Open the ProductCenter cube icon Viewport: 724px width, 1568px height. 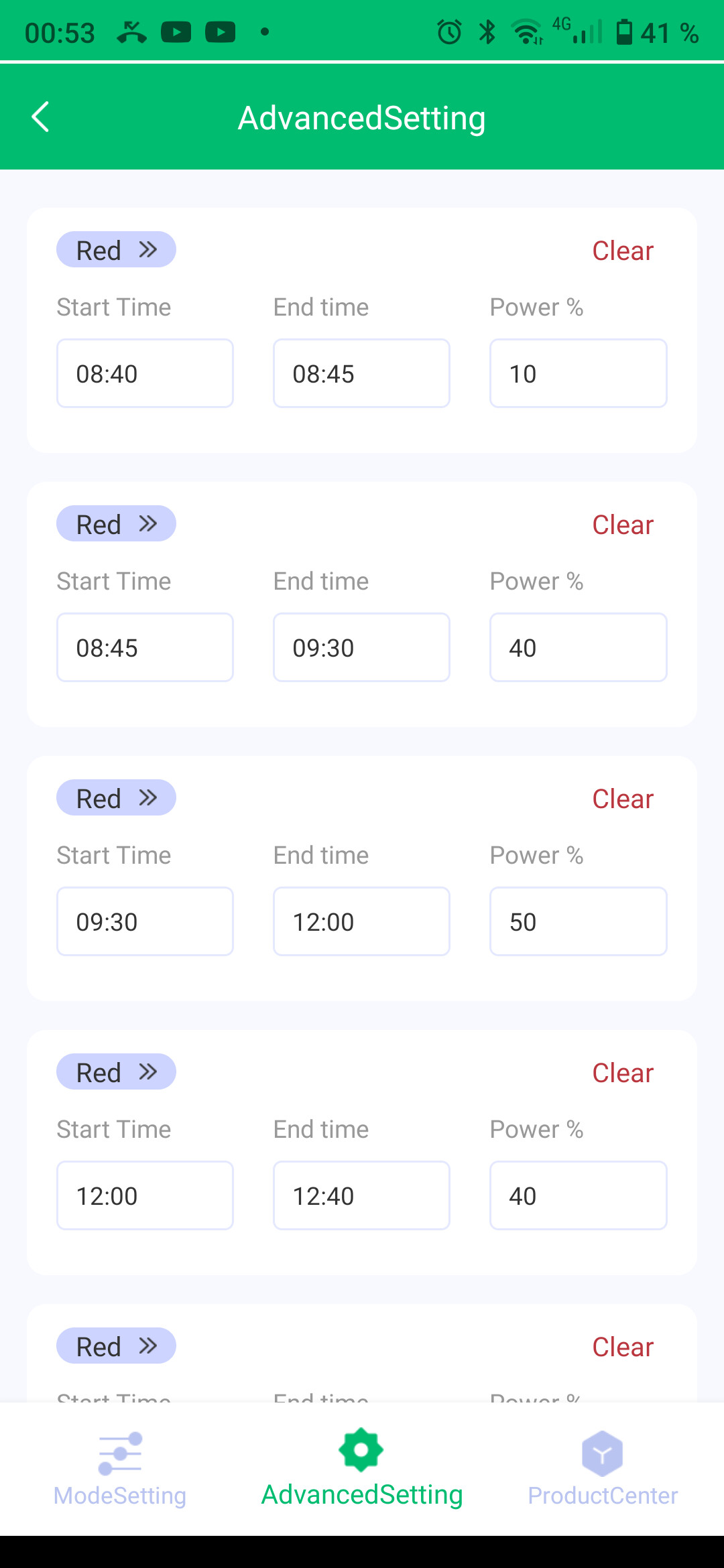click(x=602, y=1453)
